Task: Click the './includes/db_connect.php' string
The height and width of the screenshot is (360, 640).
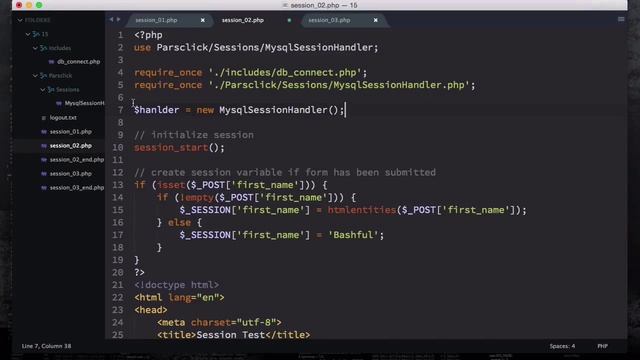Action: [x=285, y=73]
